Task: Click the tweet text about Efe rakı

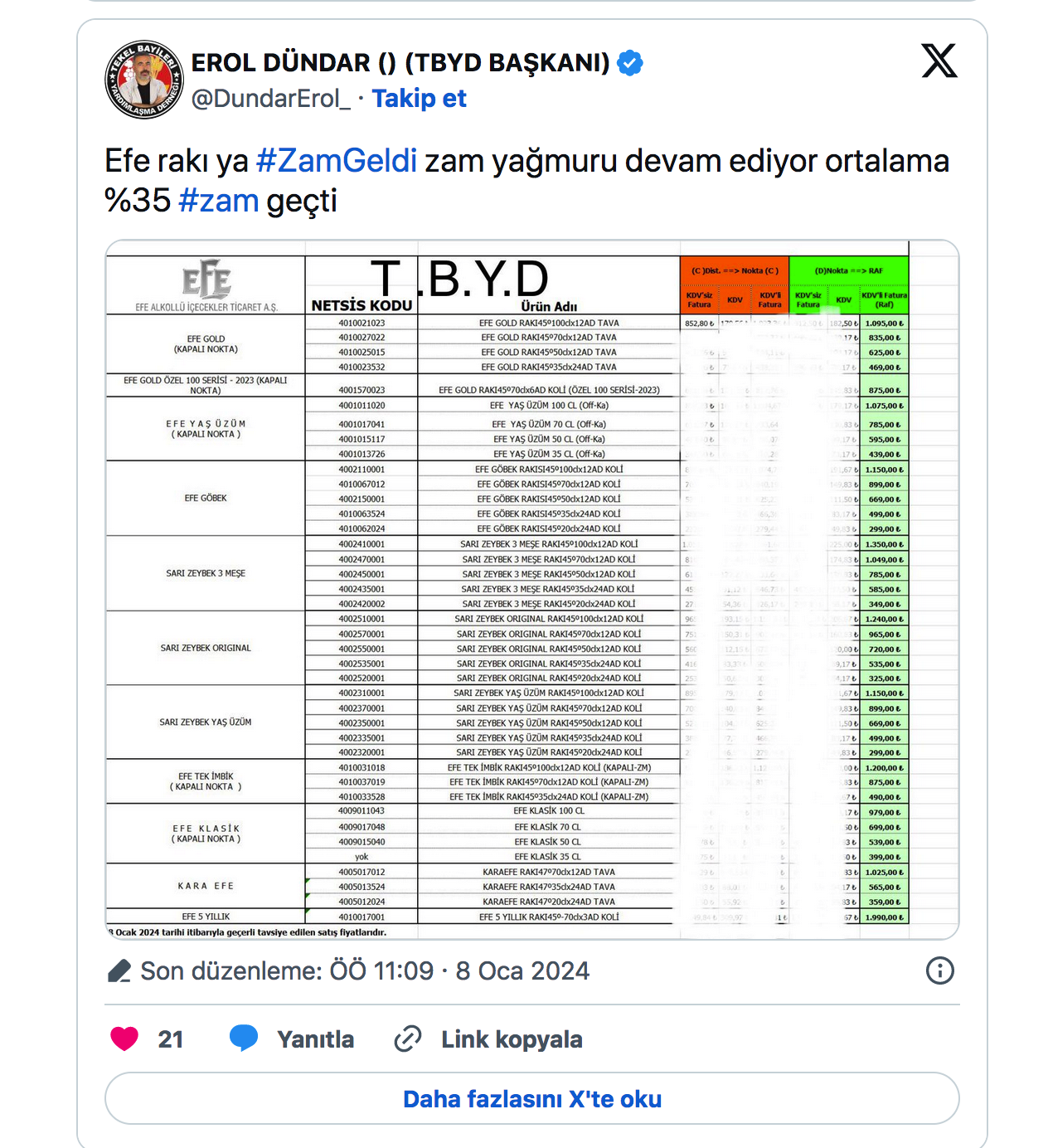Action: click(x=527, y=181)
